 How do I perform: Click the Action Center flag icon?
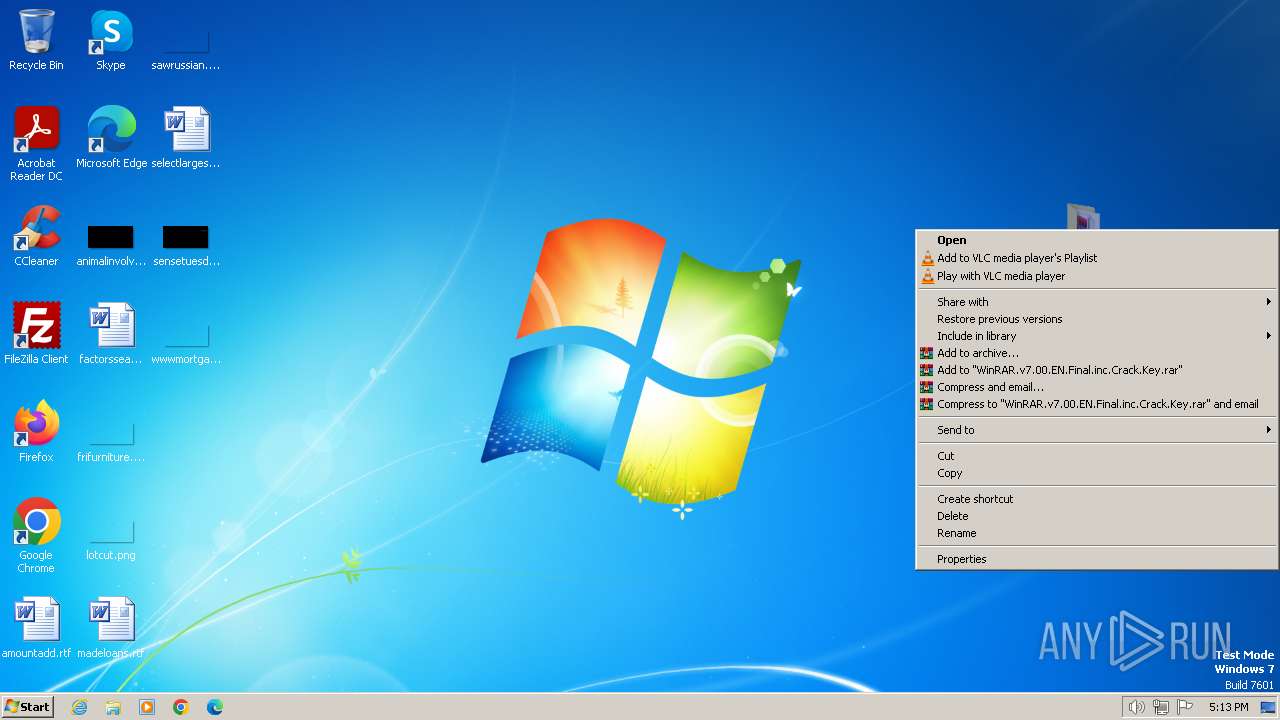(1185, 707)
